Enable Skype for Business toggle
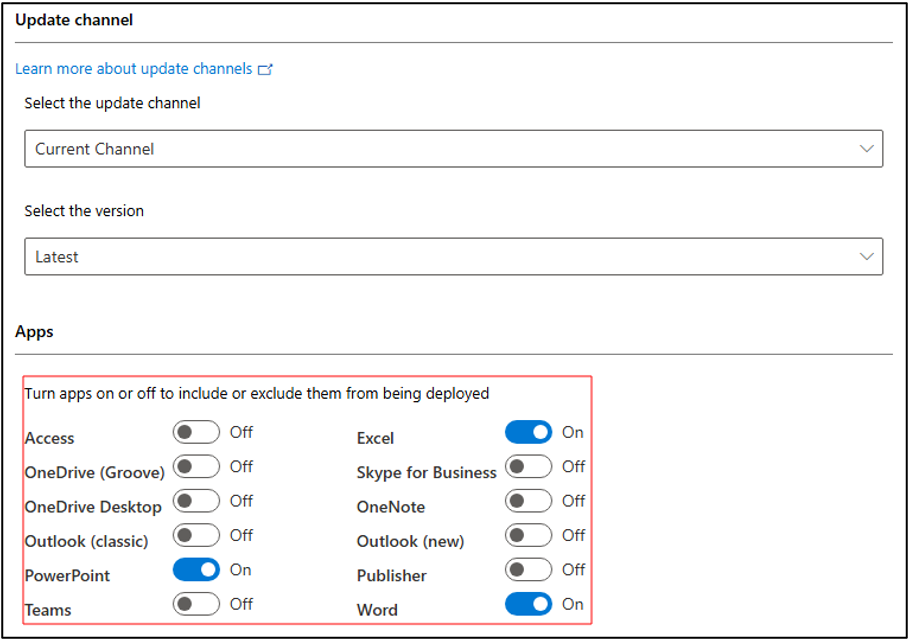 coord(528,466)
